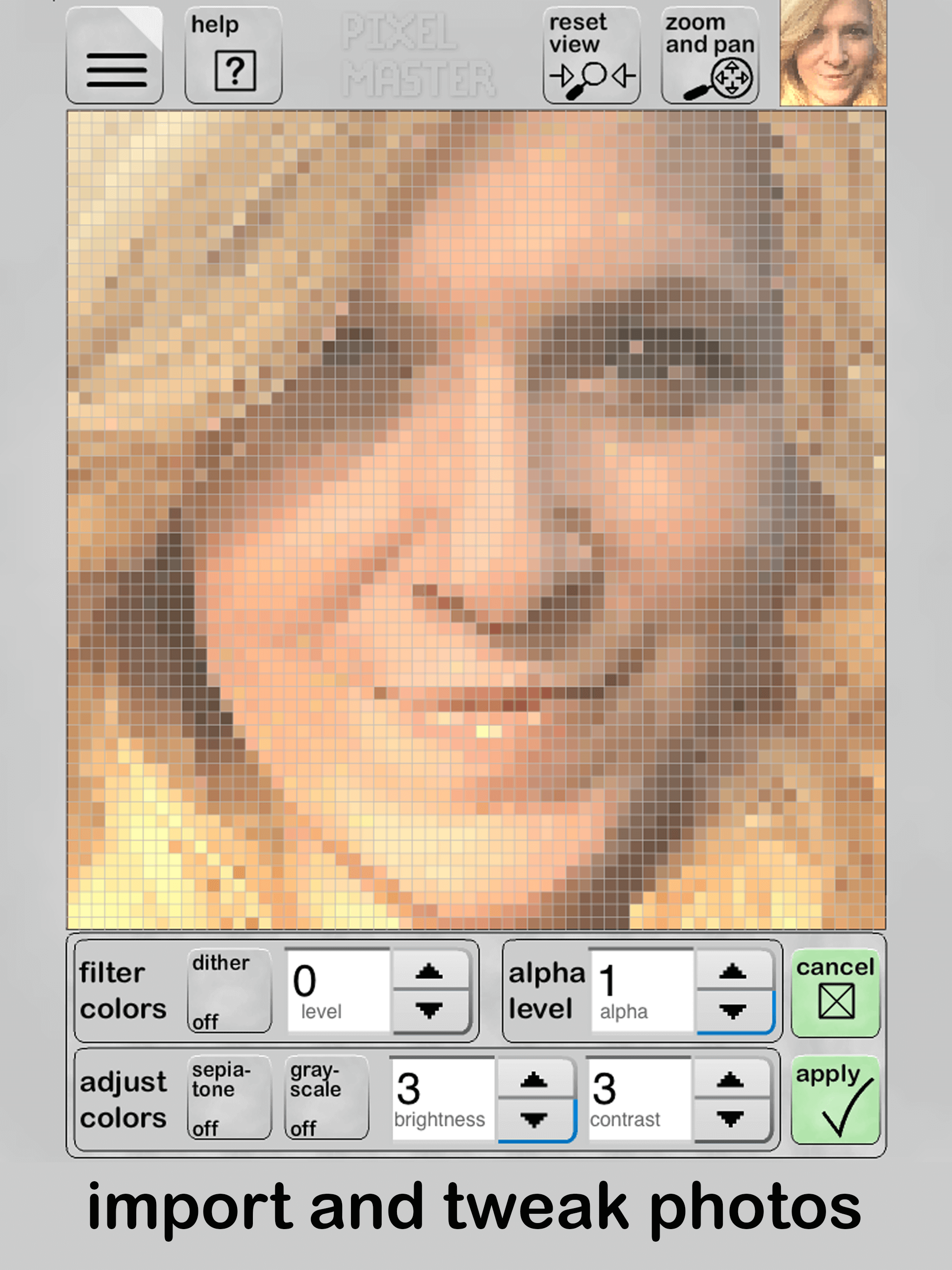This screenshot has height=1270, width=952.
Task: Increase the filter colors level
Action: (x=430, y=971)
